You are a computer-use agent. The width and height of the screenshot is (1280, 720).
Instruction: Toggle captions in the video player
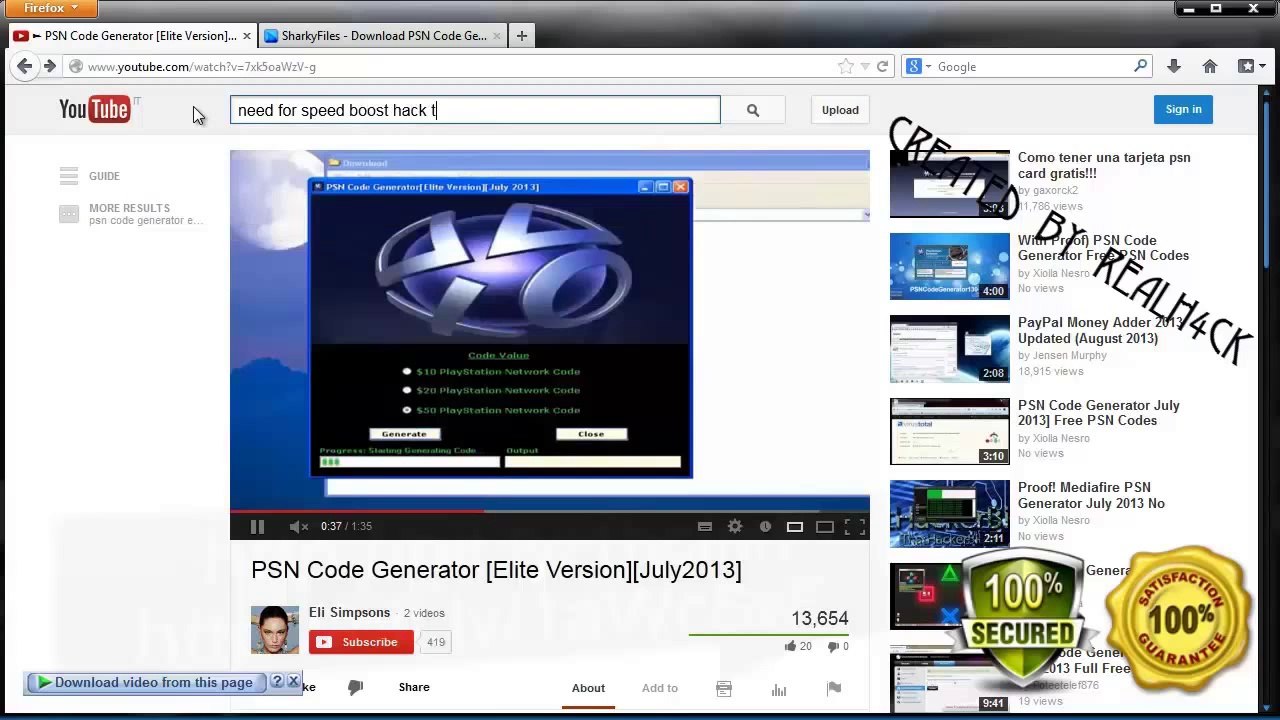tap(705, 526)
